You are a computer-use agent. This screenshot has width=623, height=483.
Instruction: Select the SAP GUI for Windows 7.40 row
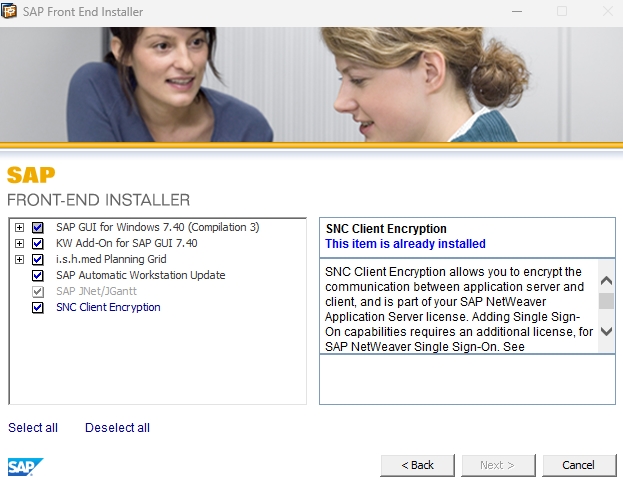pos(157,227)
